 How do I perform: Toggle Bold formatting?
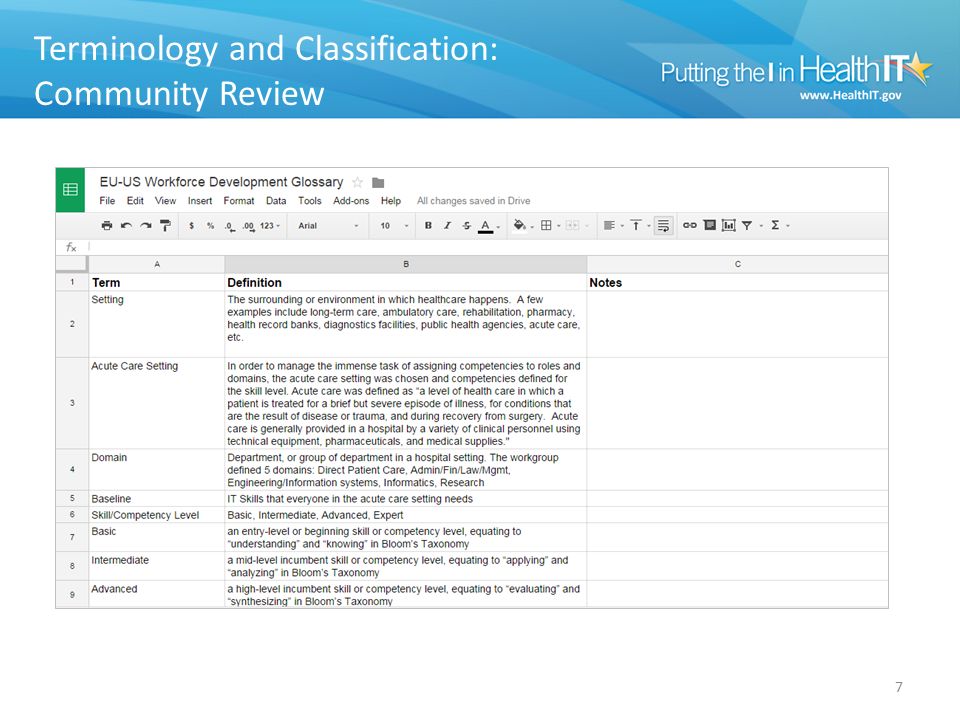(x=429, y=225)
